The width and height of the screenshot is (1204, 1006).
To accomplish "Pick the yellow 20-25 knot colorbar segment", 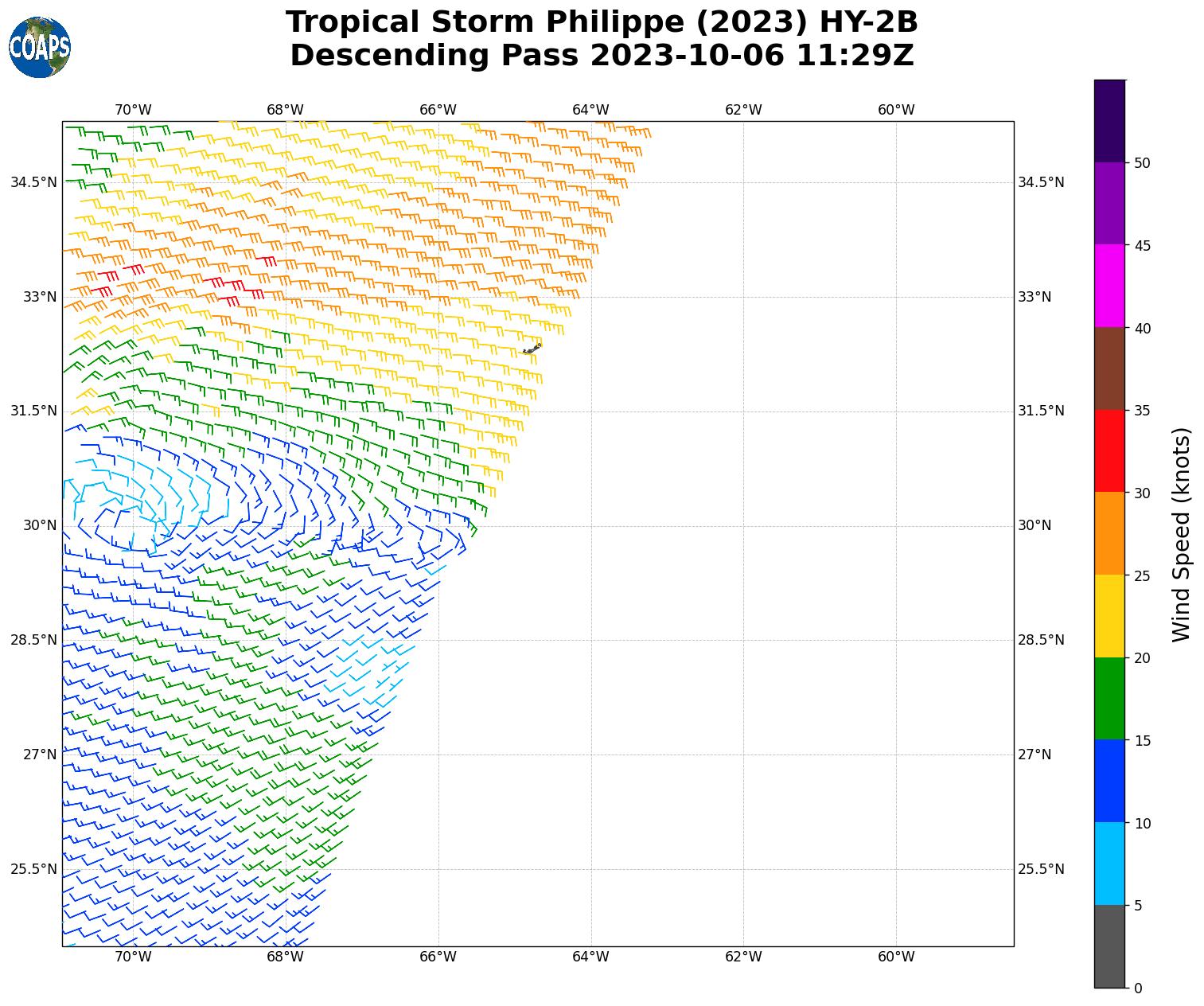I will [1109, 616].
